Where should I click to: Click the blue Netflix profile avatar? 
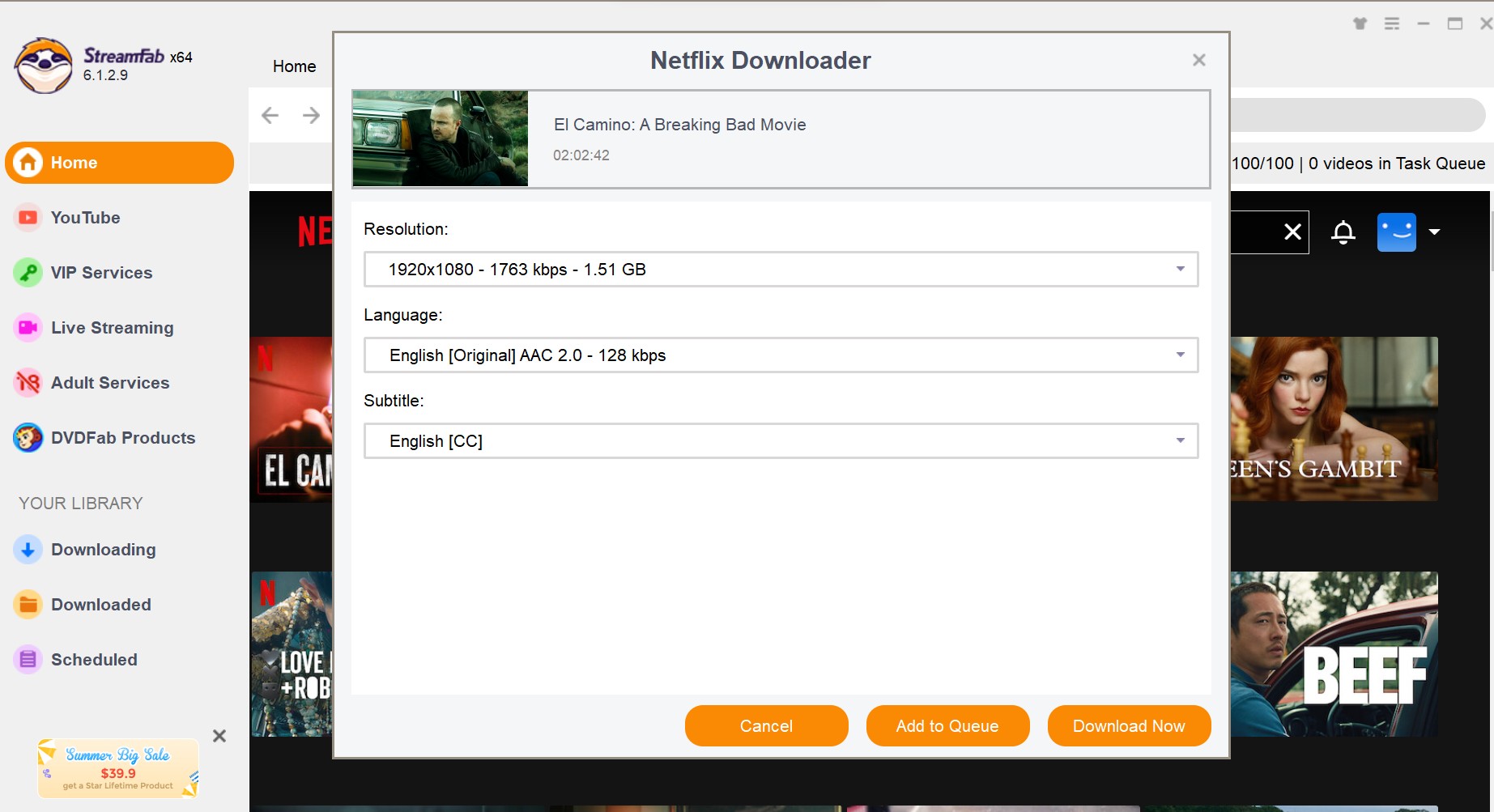click(x=1397, y=232)
